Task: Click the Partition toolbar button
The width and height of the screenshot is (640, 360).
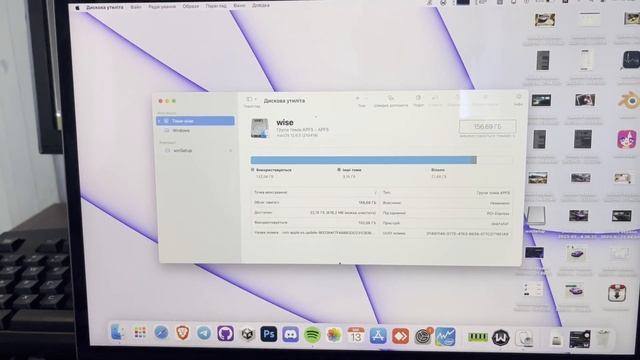Action: click(x=418, y=101)
